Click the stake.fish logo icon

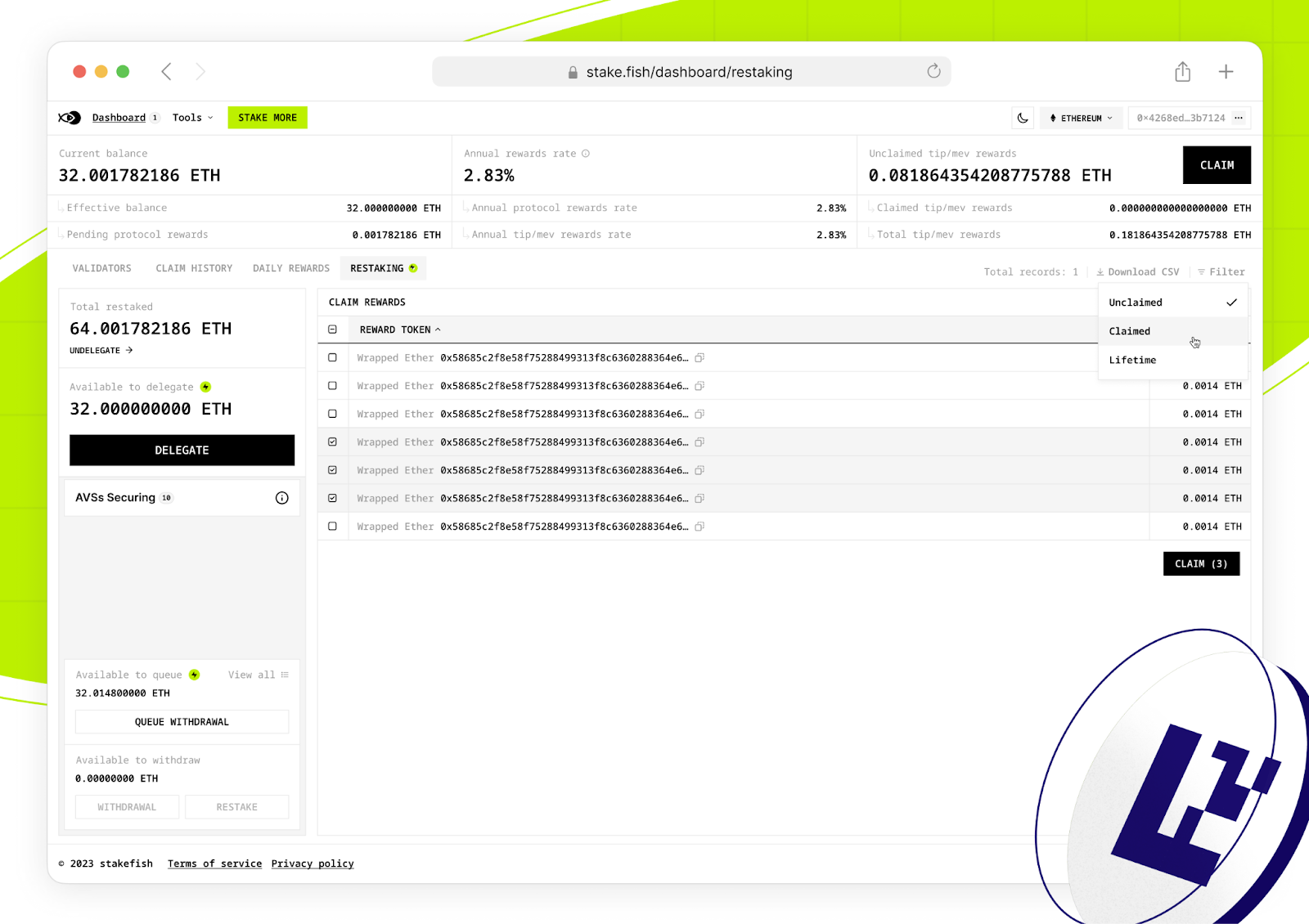pyautogui.click(x=70, y=118)
